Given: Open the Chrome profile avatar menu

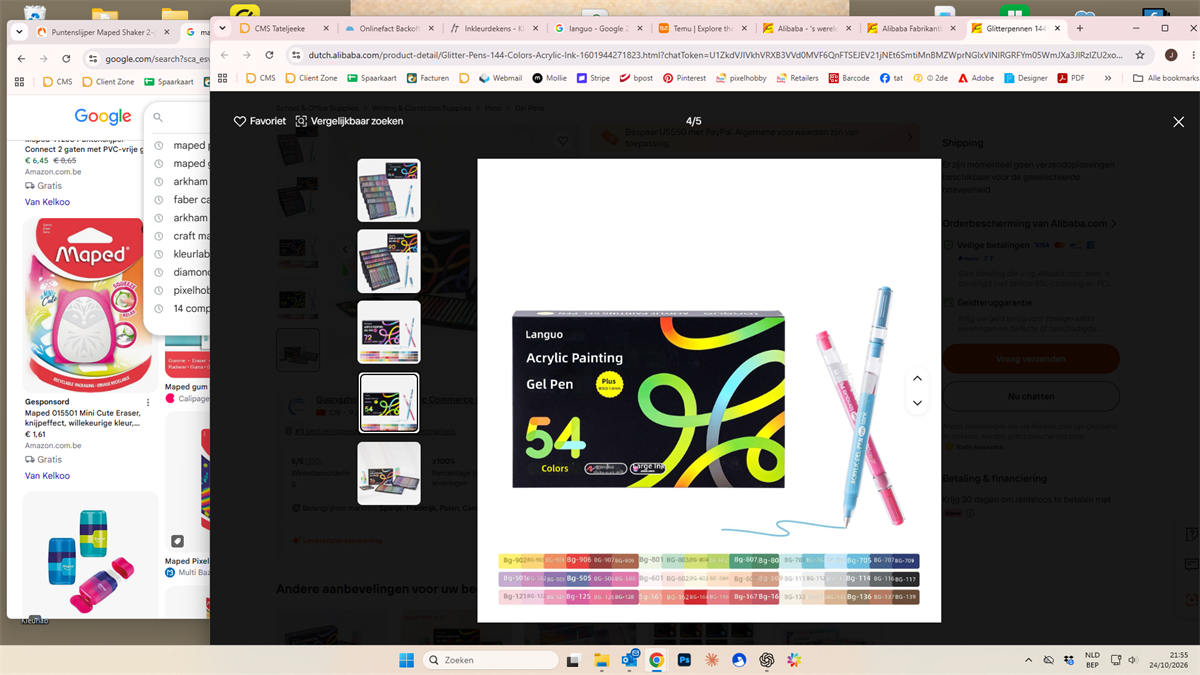Looking at the screenshot, I should click(x=1171, y=55).
